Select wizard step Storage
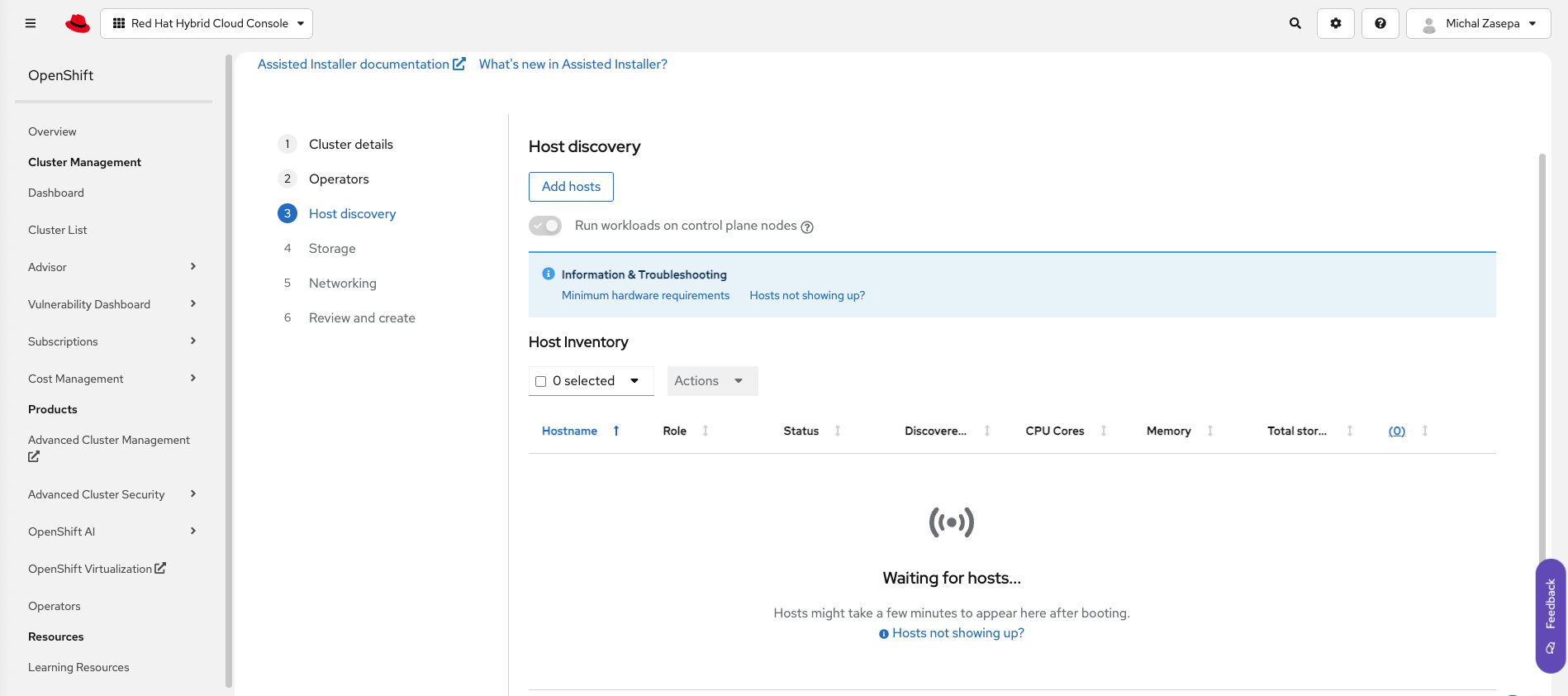 coord(332,248)
